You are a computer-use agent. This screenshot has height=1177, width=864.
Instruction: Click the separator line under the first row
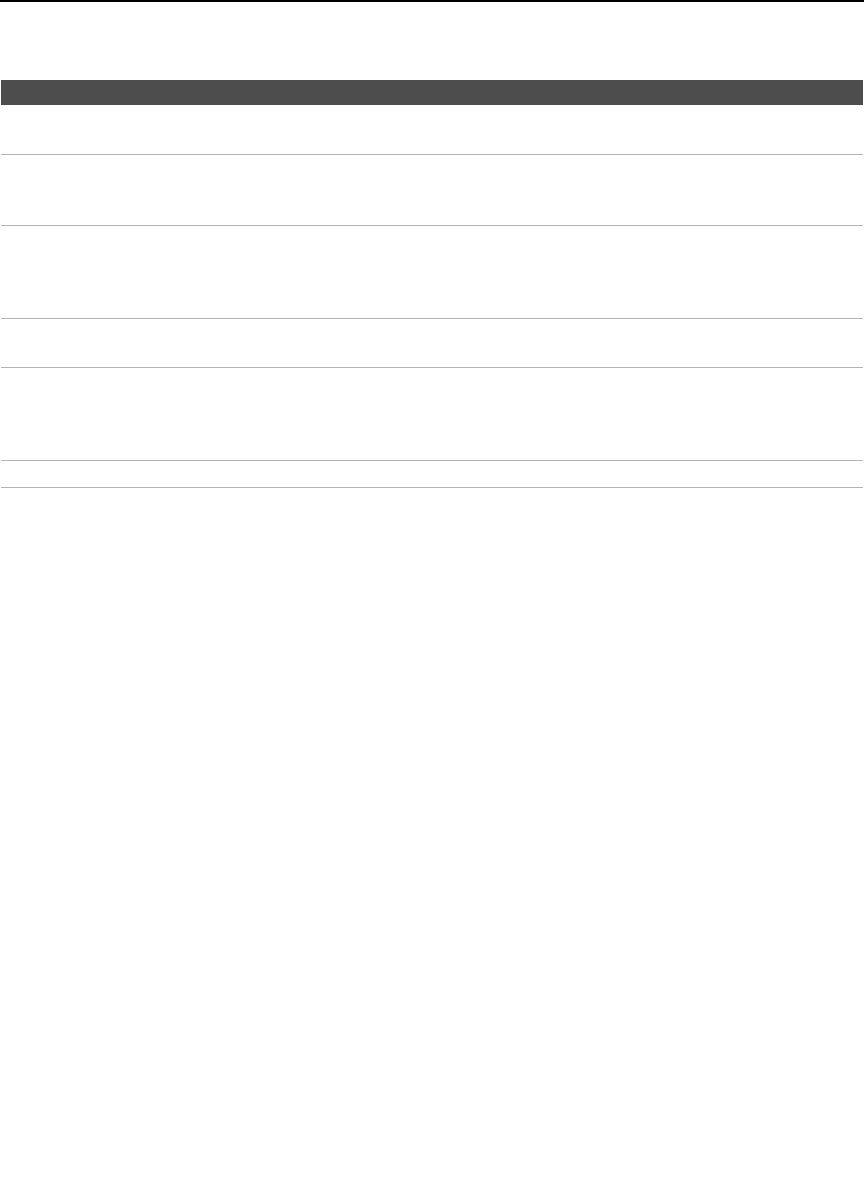click(x=432, y=155)
